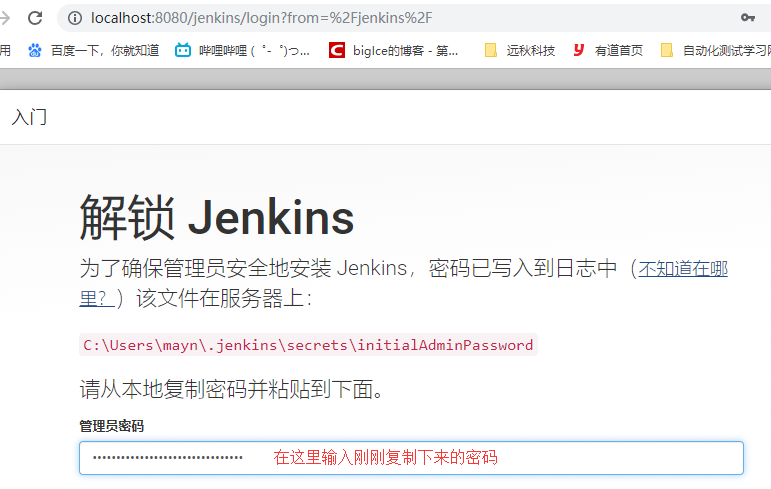
Task: Focus the 管理员密码 password field
Action: point(411,458)
